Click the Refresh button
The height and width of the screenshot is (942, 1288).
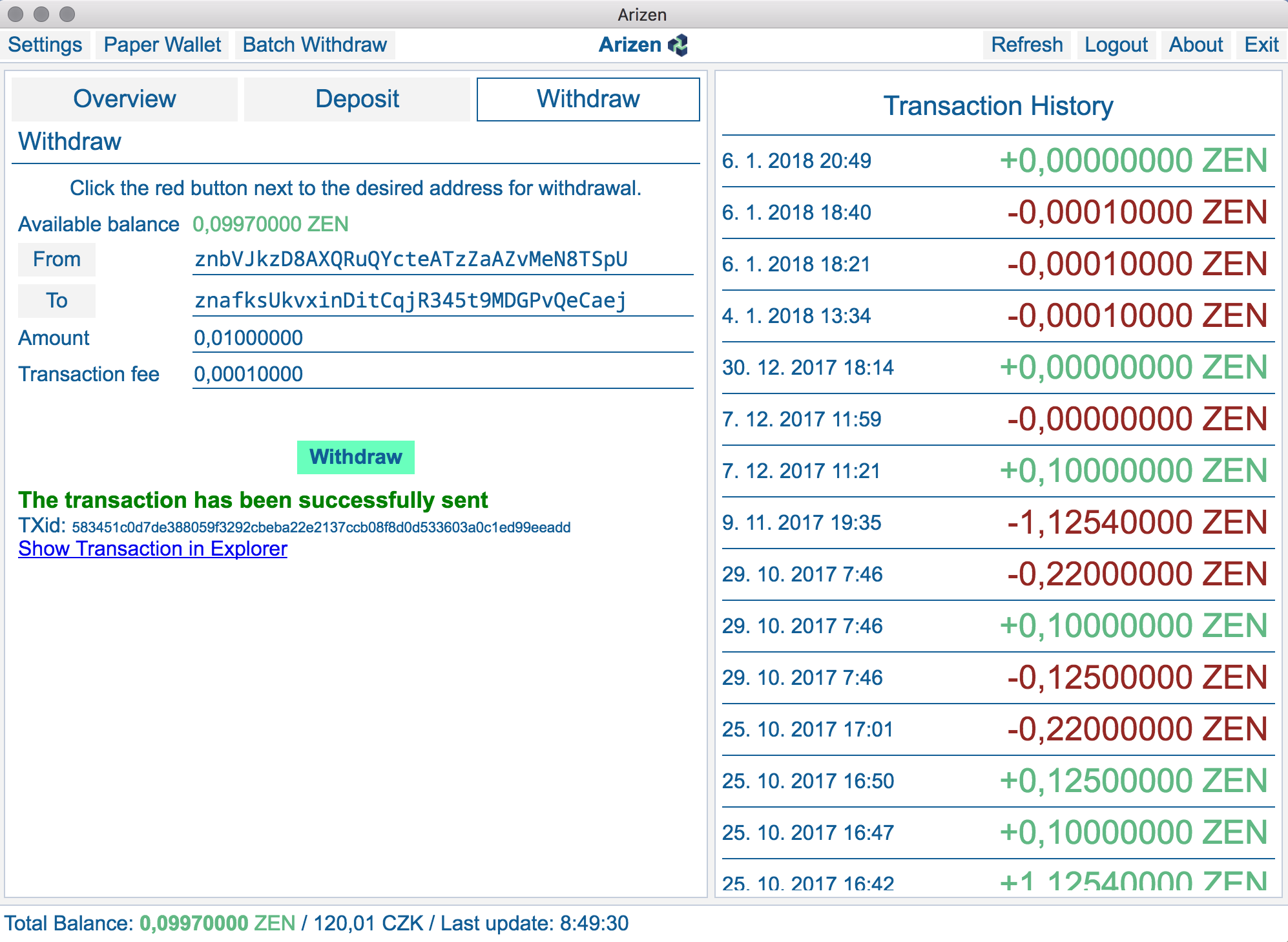(x=1026, y=45)
